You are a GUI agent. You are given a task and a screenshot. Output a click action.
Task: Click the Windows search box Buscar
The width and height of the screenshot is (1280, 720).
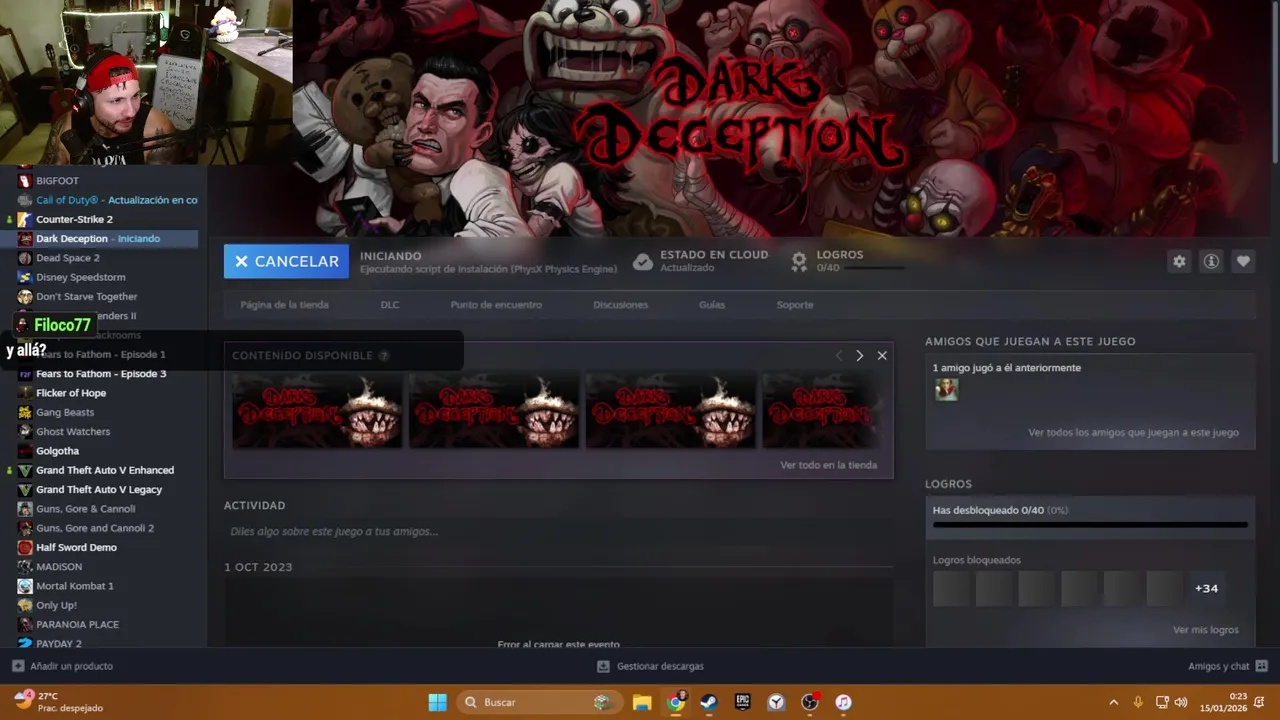pos(538,702)
